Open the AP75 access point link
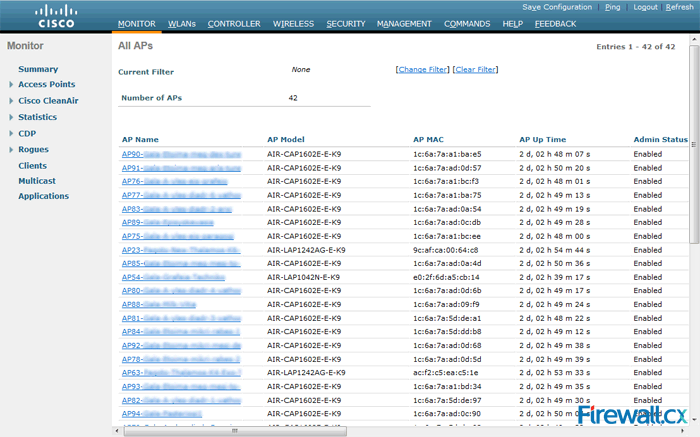The height and width of the screenshot is (437, 700). tap(178, 237)
